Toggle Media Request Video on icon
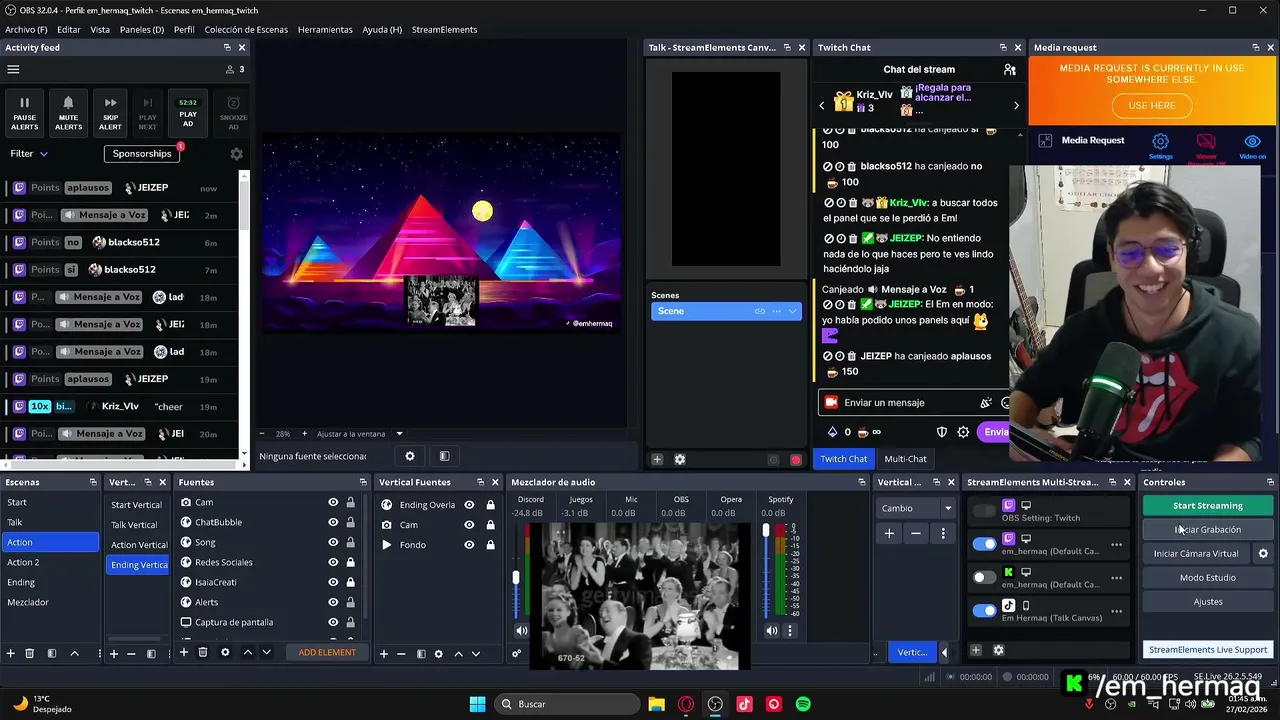The width and height of the screenshot is (1280, 720). pyautogui.click(x=1252, y=145)
